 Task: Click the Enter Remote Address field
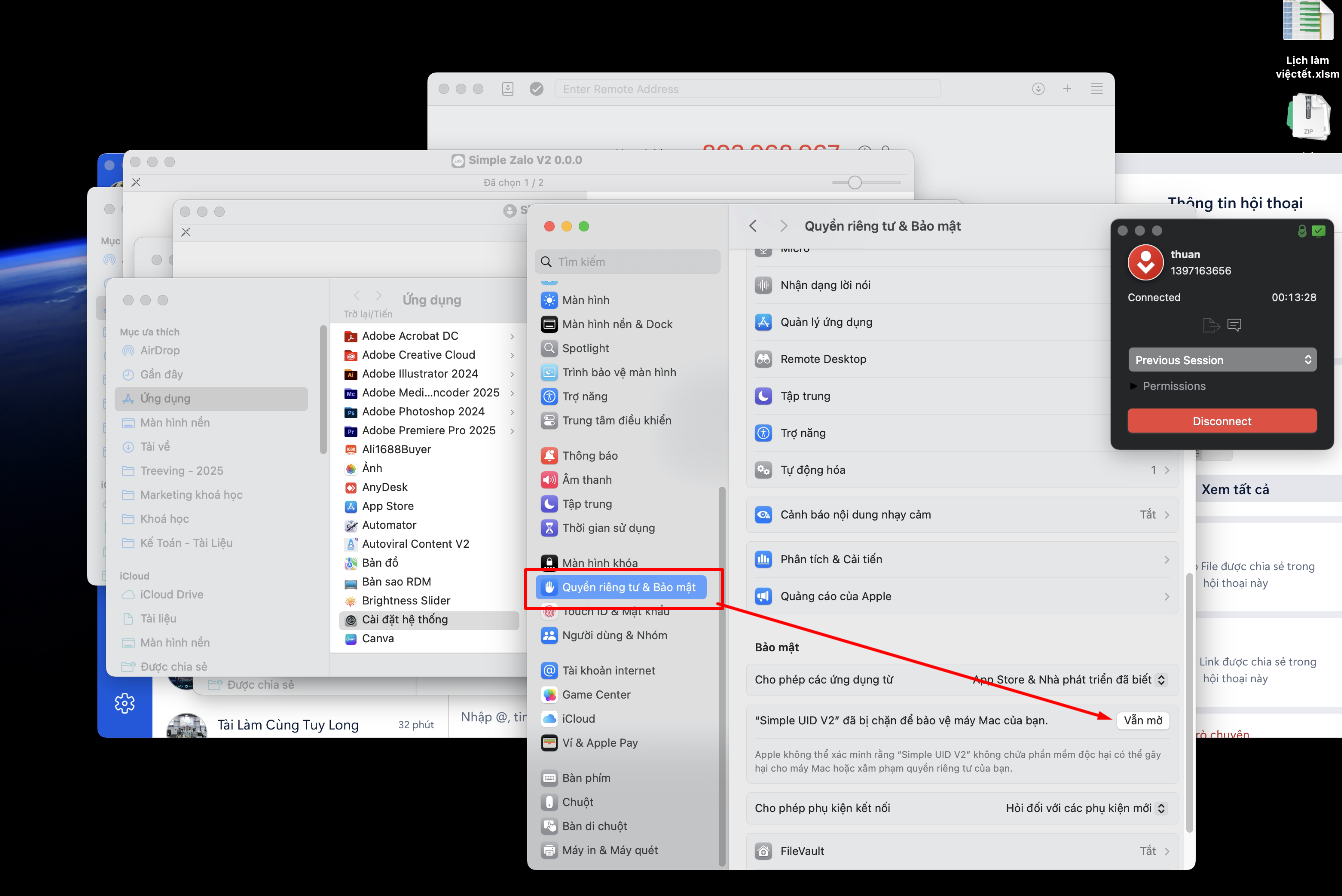[x=748, y=89]
